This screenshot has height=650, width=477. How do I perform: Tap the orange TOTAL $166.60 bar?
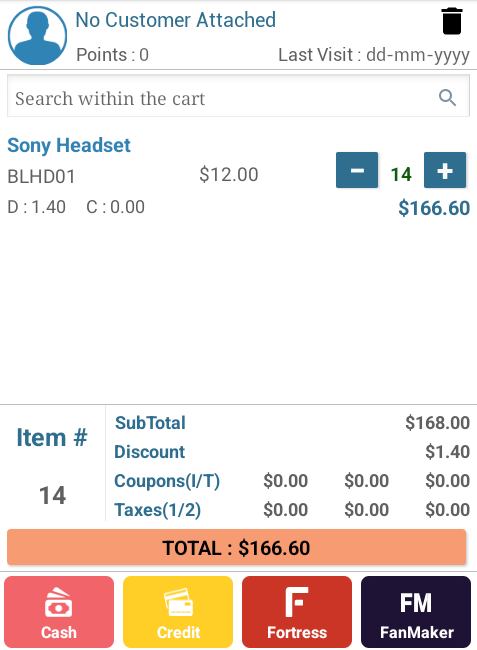[237, 547]
